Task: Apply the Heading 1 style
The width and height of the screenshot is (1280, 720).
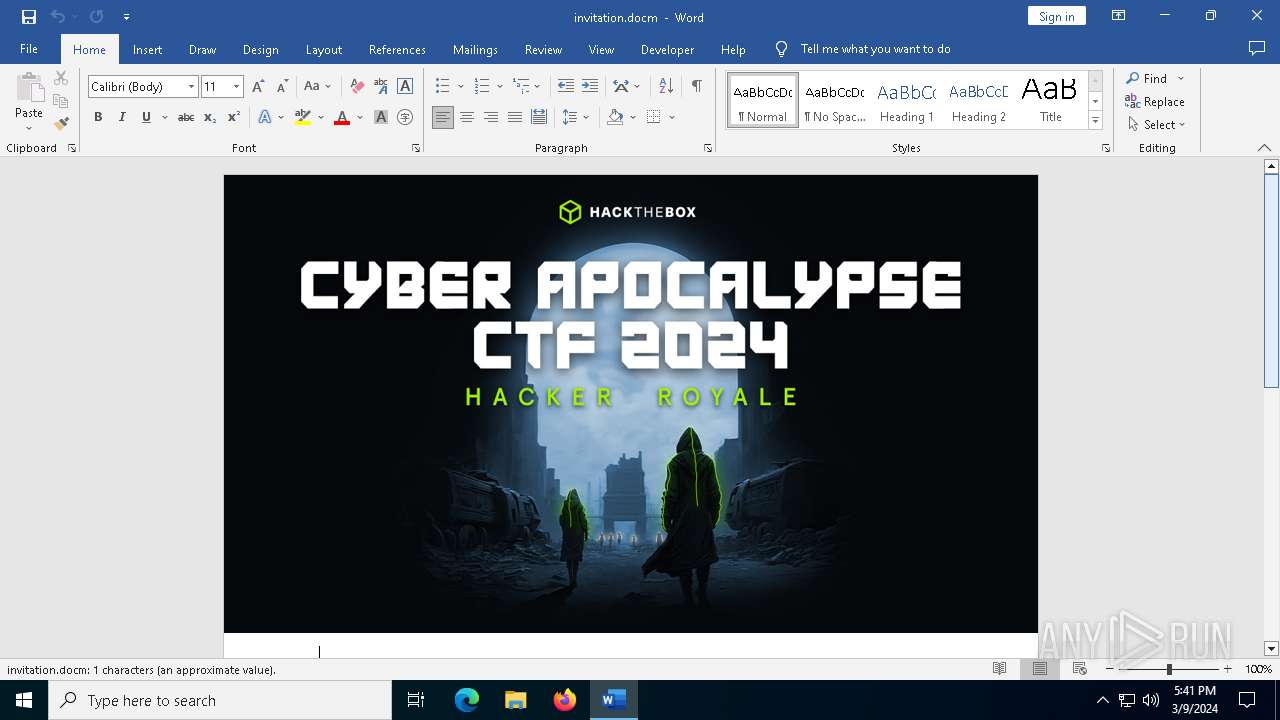Action: coord(907,101)
